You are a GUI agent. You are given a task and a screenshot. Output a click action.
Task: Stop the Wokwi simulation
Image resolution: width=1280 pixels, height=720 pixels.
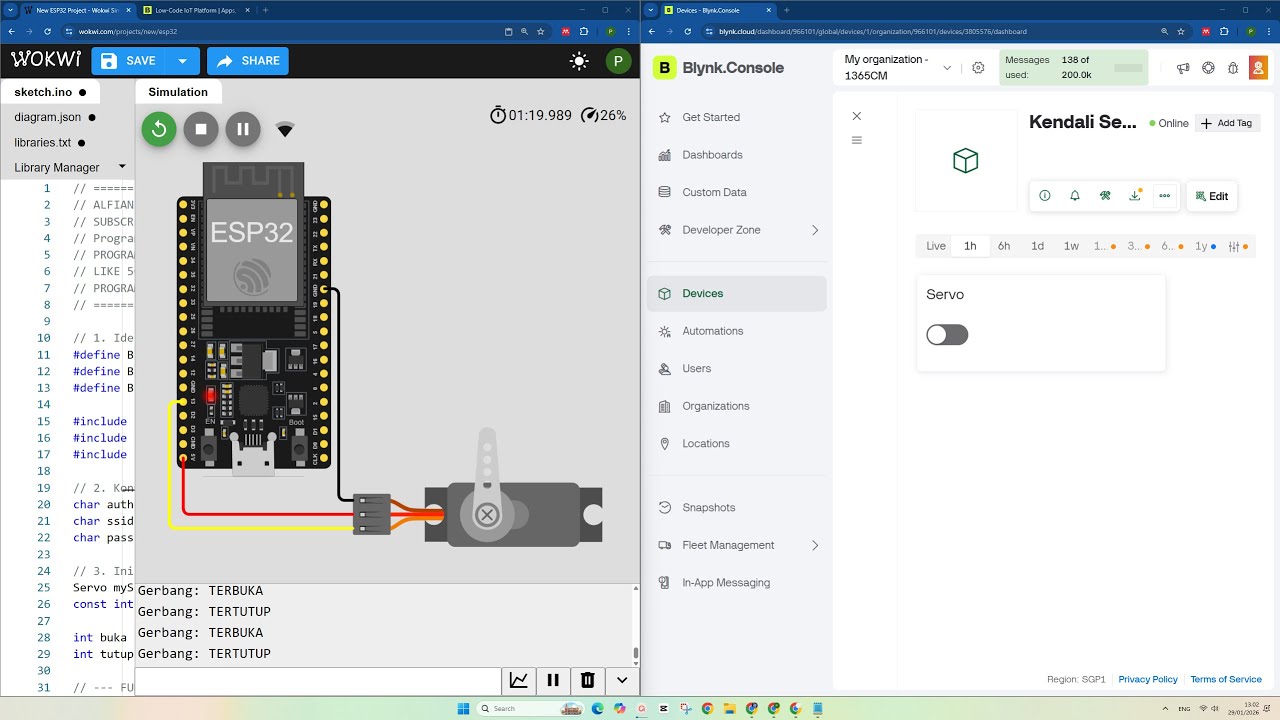coord(201,129)
